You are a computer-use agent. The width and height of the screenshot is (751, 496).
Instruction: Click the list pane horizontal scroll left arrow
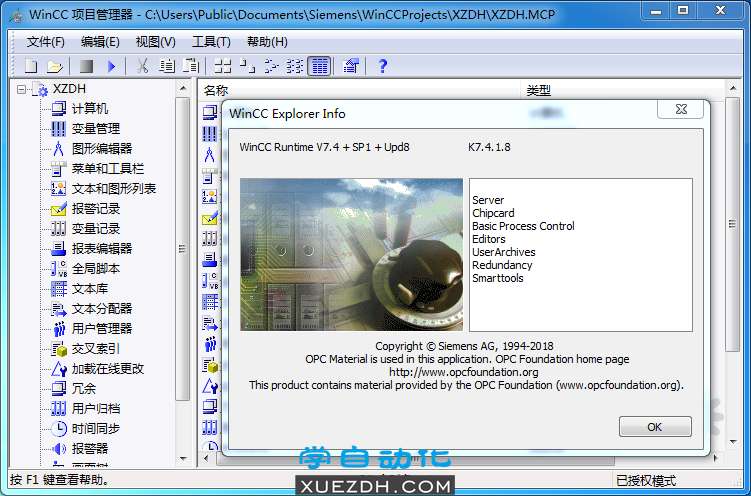click(206, 459)
